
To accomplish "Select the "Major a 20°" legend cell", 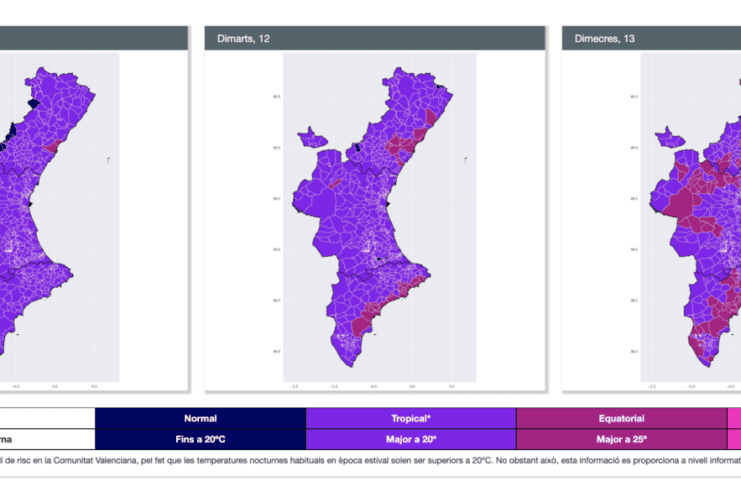I will (411, 439).
